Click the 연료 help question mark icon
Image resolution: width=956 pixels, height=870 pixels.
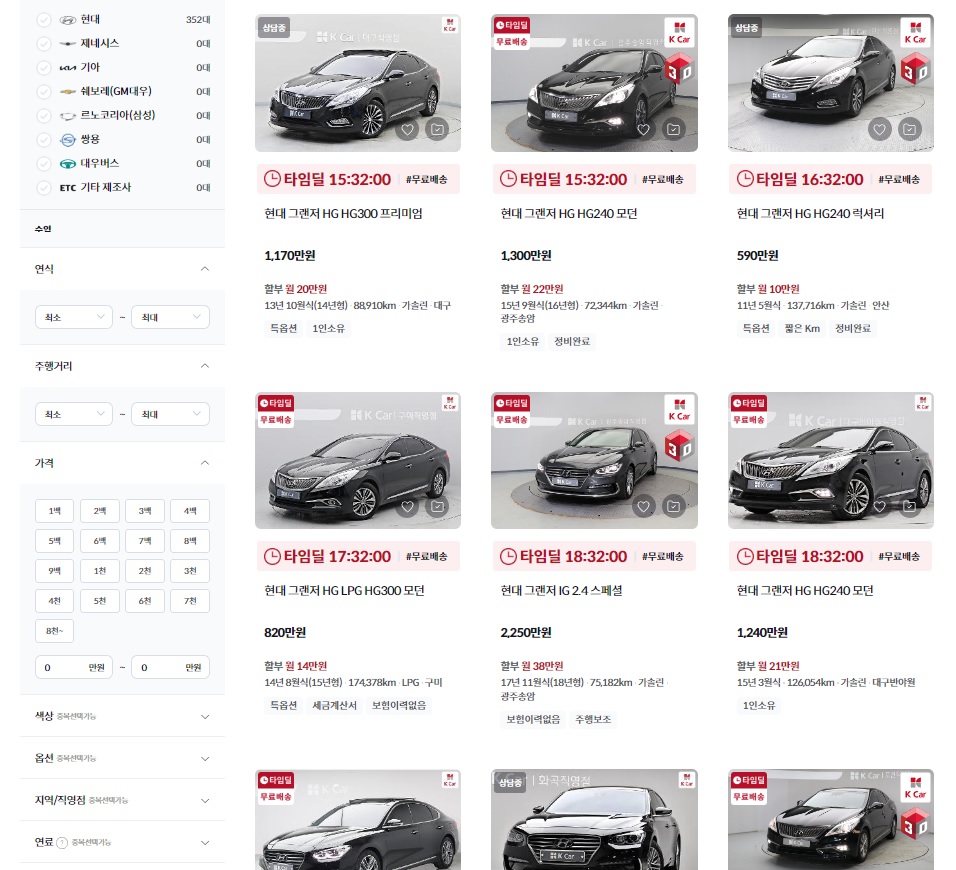pyautogui.click(x=62, y=843)
